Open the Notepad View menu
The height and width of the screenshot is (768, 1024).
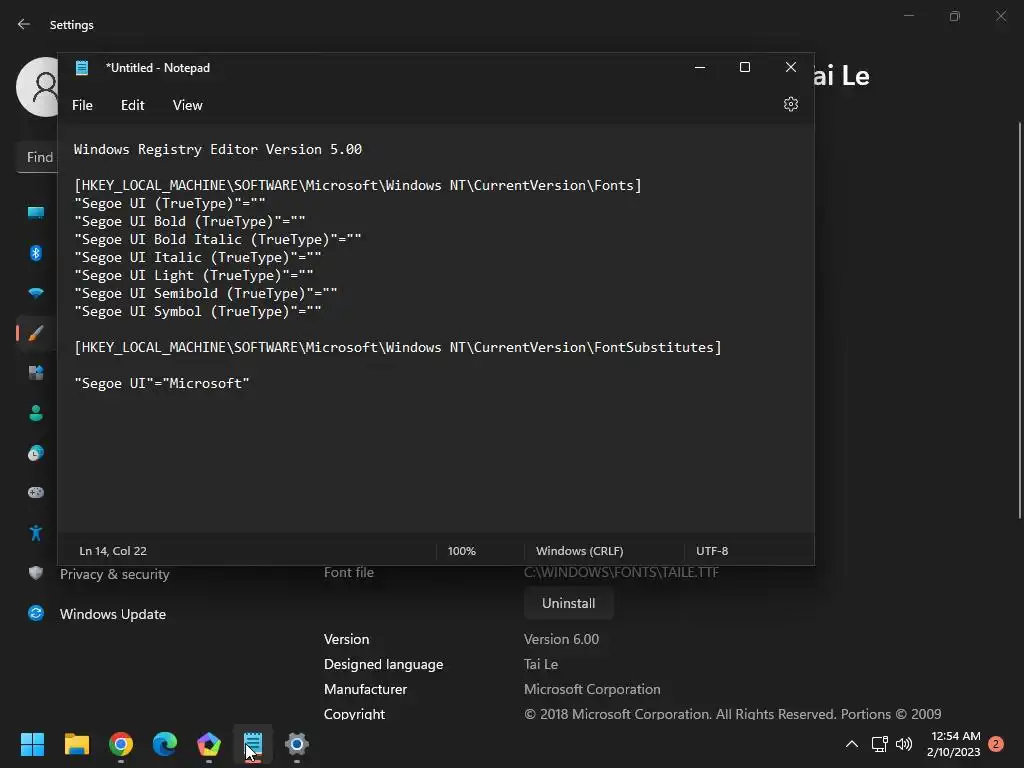click(x=187, y=105)
